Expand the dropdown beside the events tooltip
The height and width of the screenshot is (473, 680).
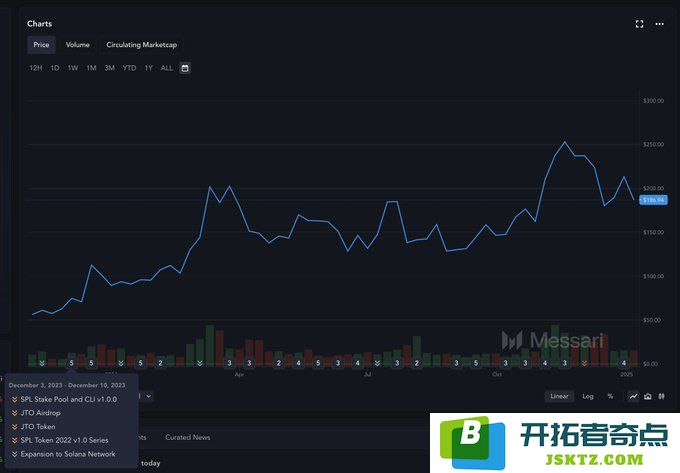tap(146, 396)
